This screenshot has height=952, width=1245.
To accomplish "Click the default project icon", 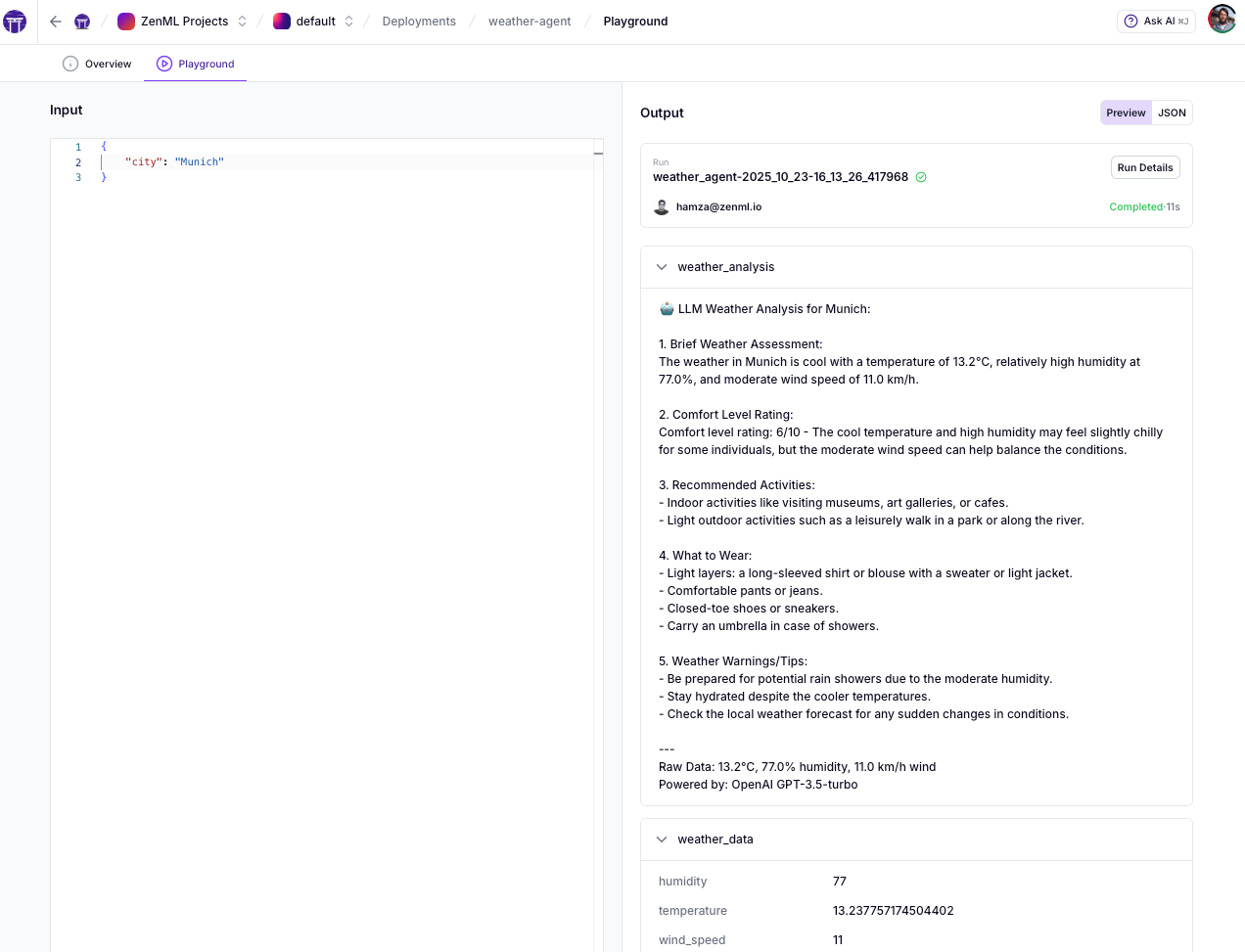I will click(x=282, y=22).
